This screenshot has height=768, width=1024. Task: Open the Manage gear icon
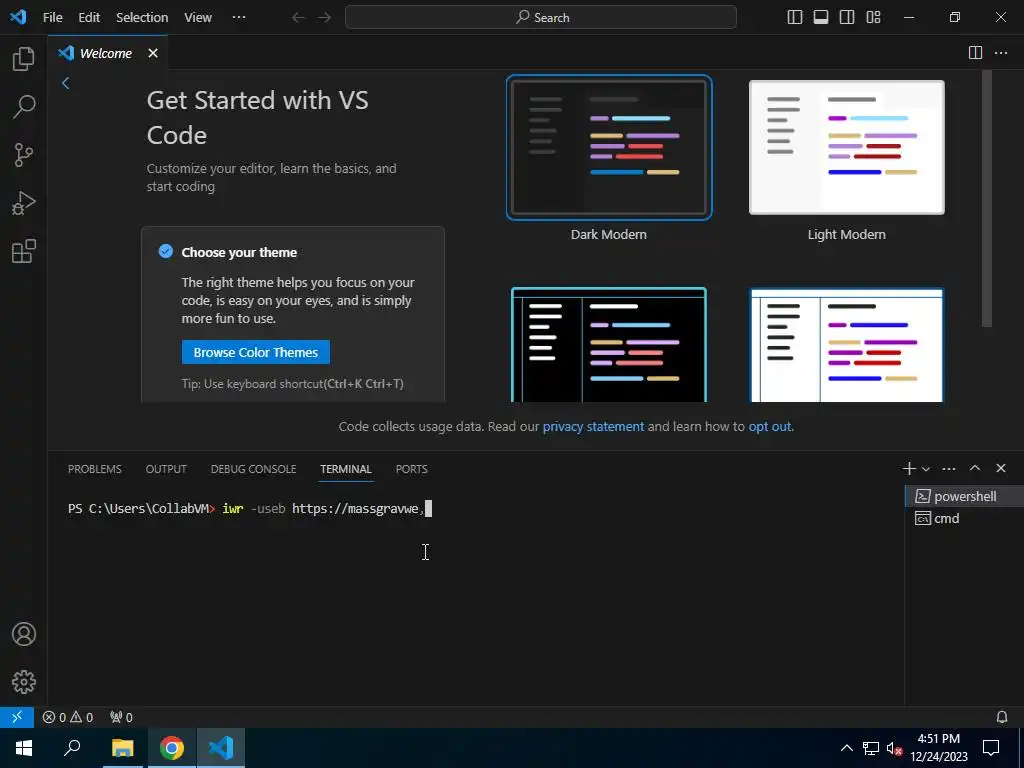click(24, 682)
